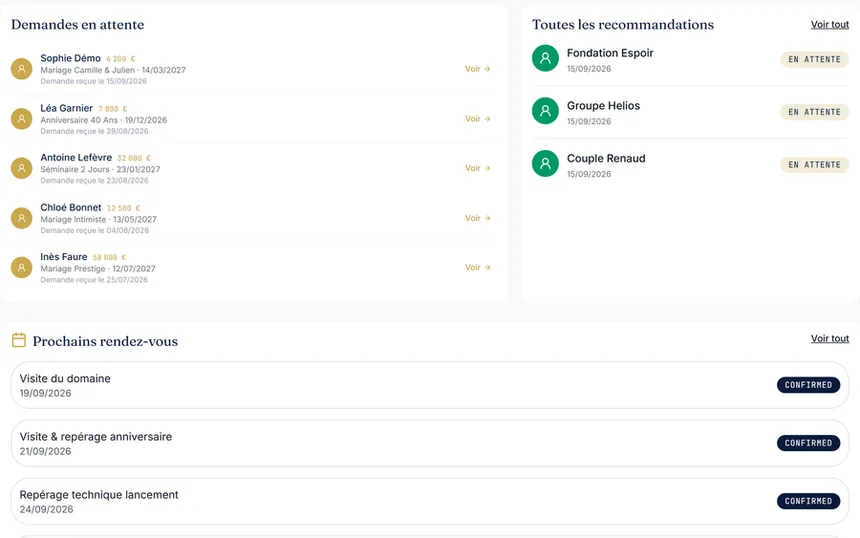Click the Prochains rendez-vous heading
Screen dimensions: 860x538
pos(105,341)
